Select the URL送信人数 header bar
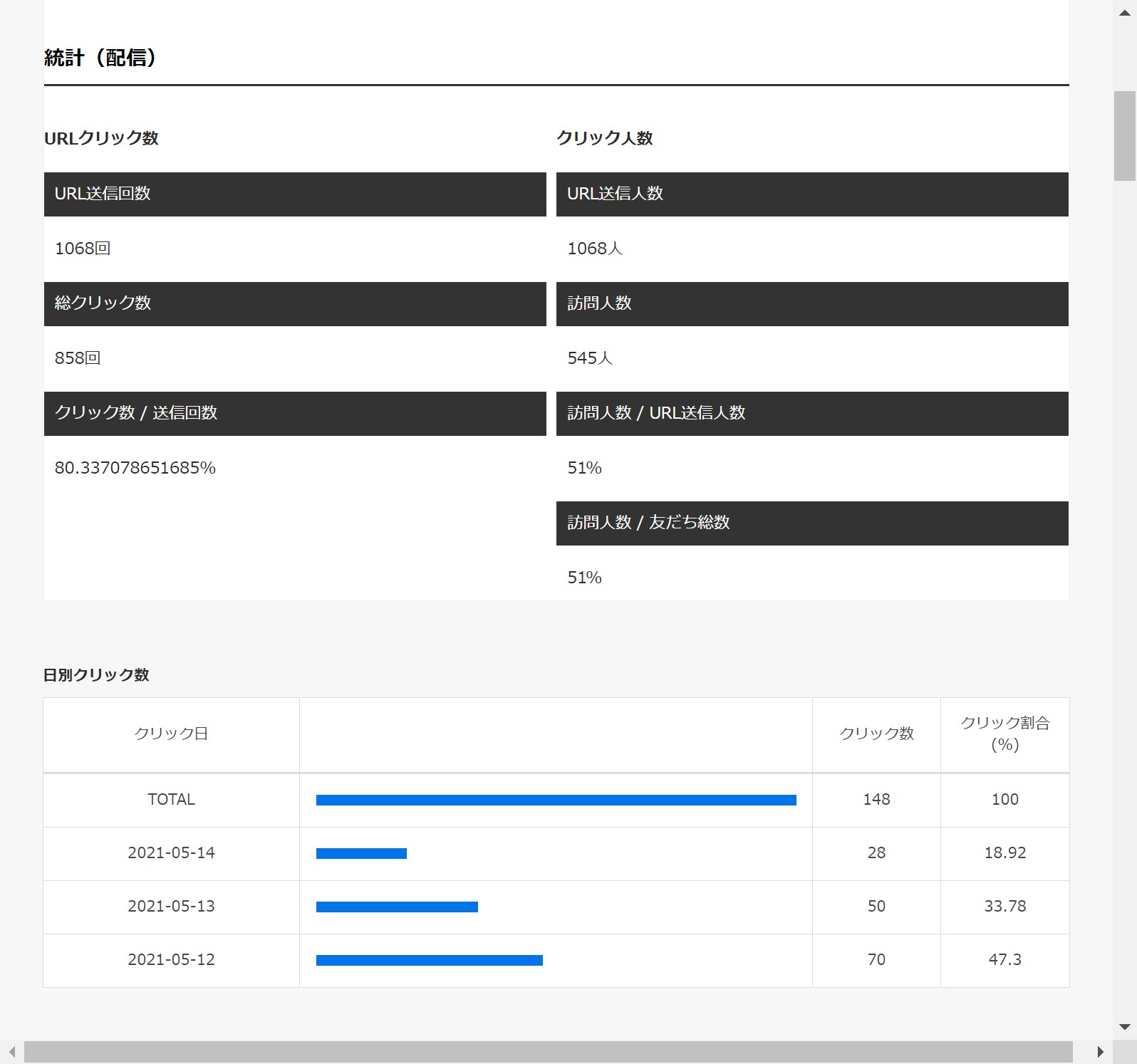The height and width of the screenshot is (1064, 1137). click(812, 194)
